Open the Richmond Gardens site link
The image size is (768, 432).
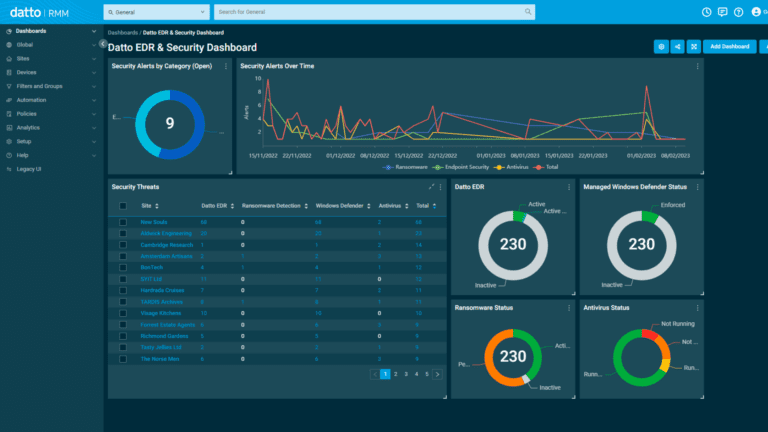164,336
